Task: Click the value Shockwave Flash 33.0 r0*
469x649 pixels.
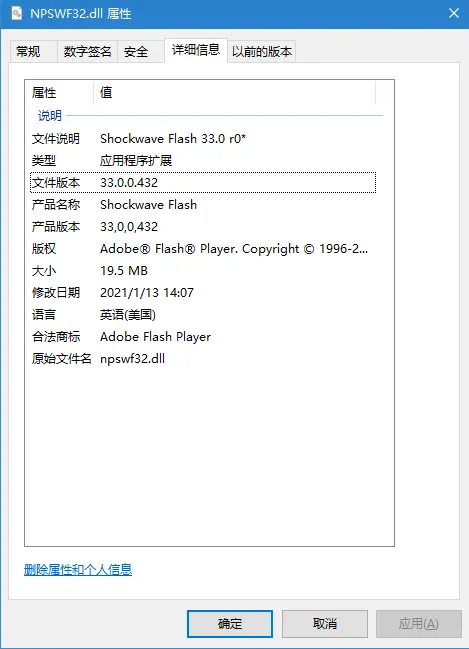Action: pos(173,139)
